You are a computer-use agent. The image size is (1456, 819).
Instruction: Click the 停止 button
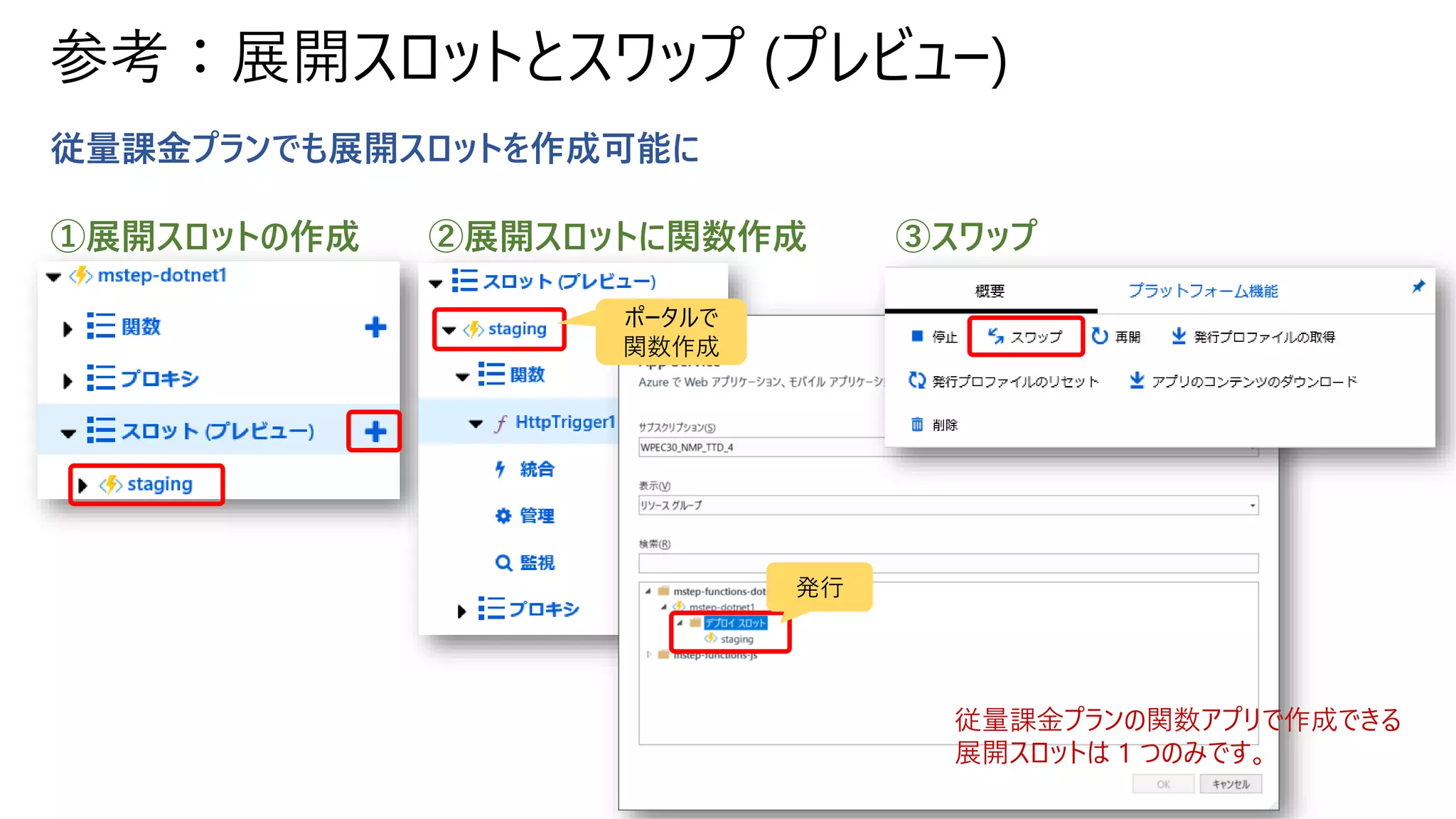(x=934, y=336)
